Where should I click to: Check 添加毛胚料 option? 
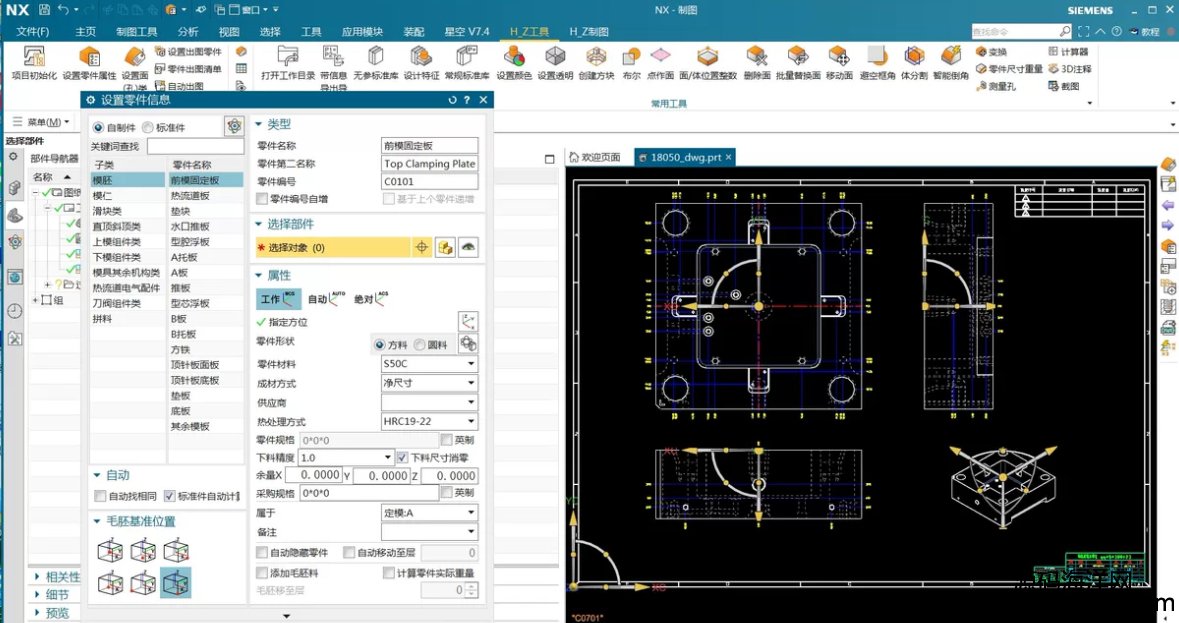[262, 573]
